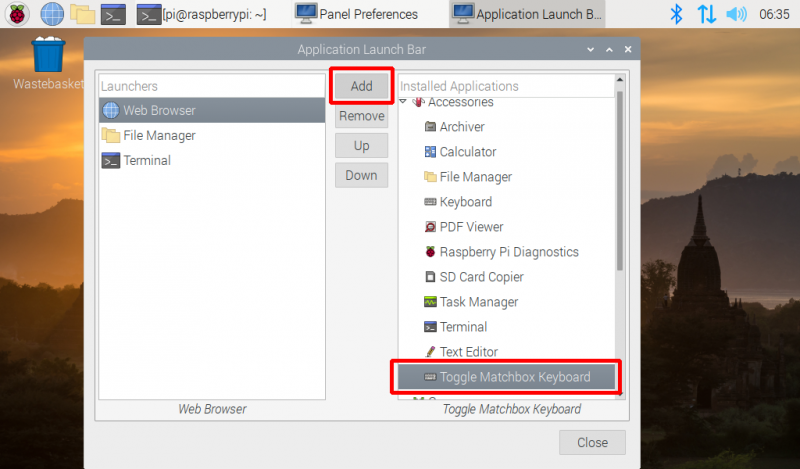Open the Wastebasket on the desktop

coord(46,60)
